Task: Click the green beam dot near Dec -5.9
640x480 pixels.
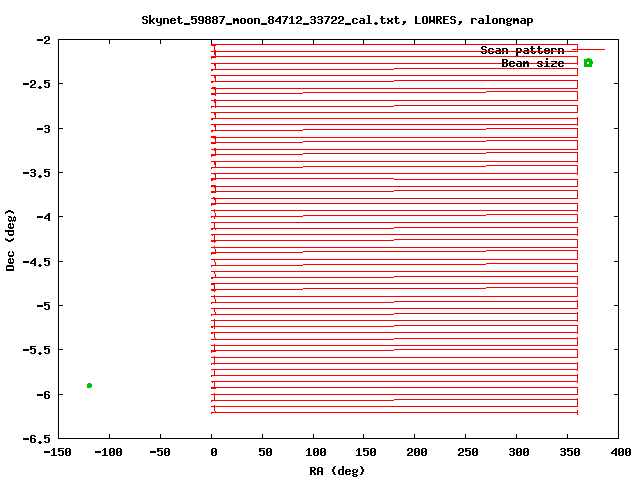Action: click(x=89, y=385)
